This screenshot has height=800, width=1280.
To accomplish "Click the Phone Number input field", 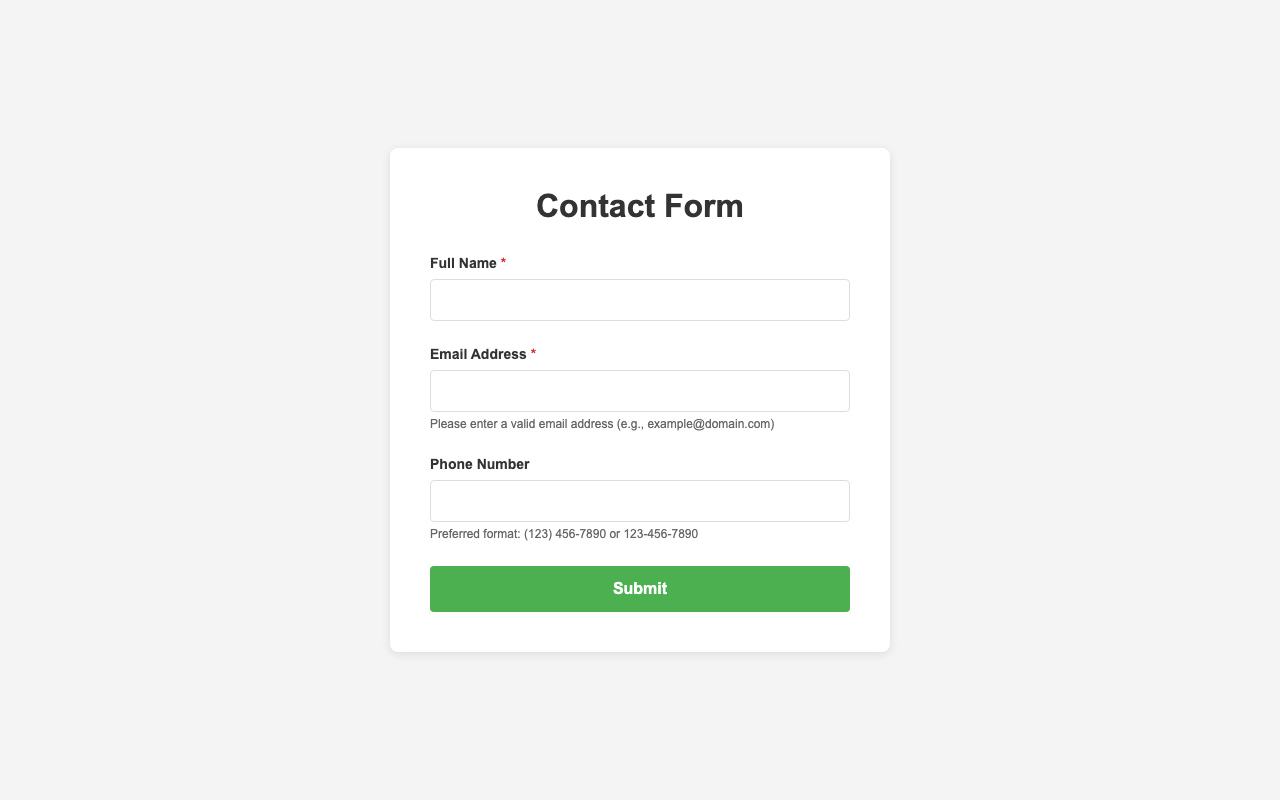I will [639, 500].
